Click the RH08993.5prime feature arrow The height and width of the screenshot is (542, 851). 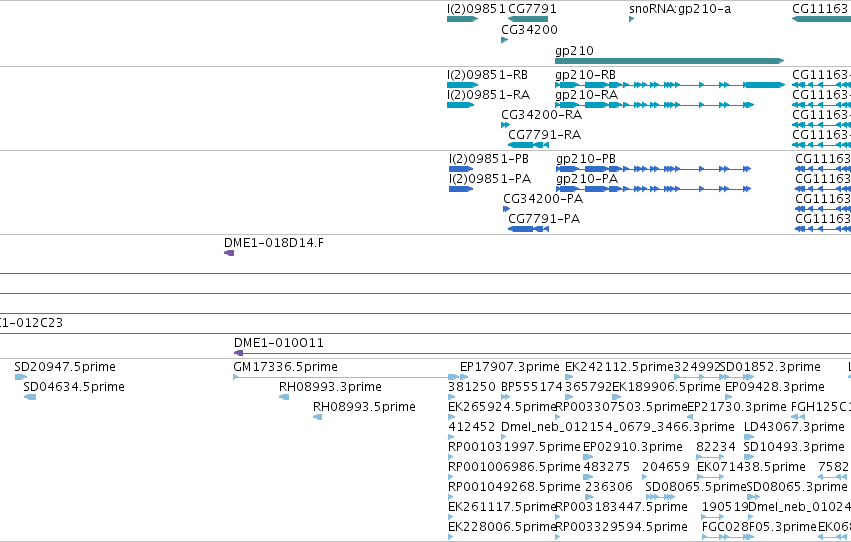pos(318,417)
